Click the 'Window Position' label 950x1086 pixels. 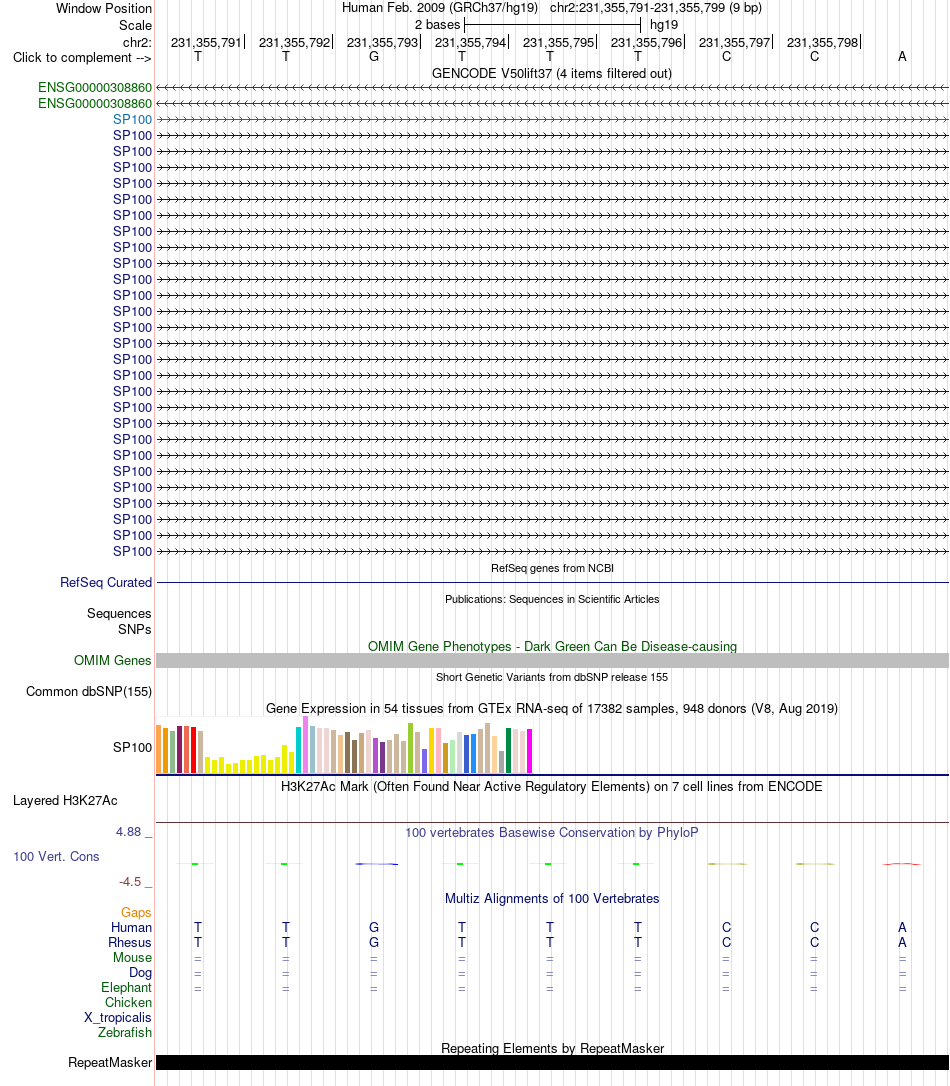click(x=104, y=8)
